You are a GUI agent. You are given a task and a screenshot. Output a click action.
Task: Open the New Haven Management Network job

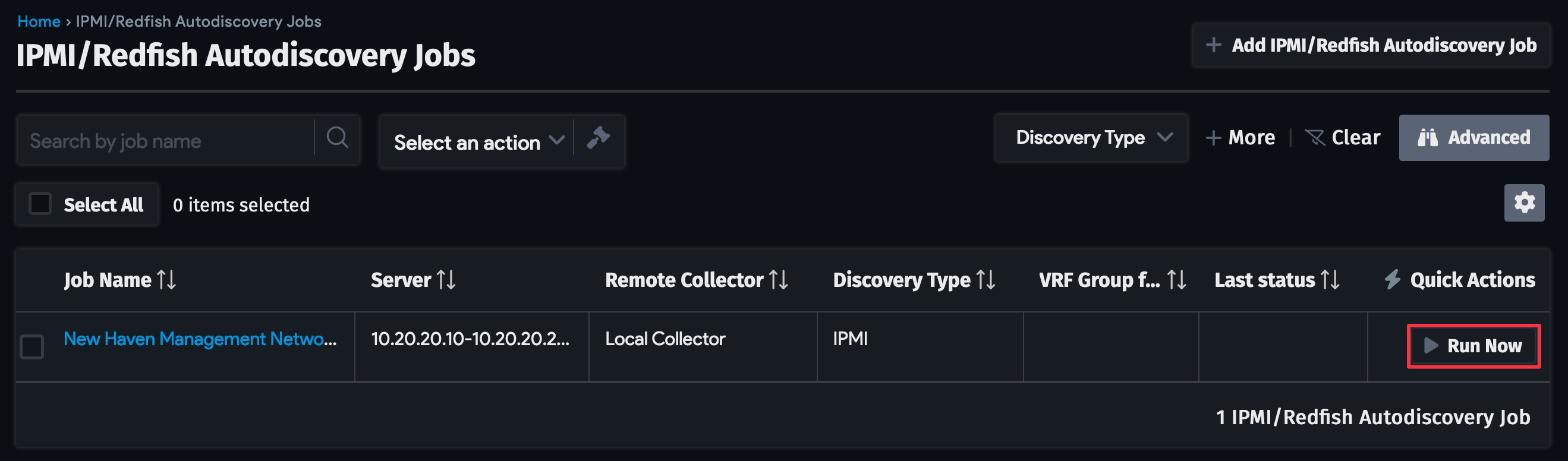201,339
